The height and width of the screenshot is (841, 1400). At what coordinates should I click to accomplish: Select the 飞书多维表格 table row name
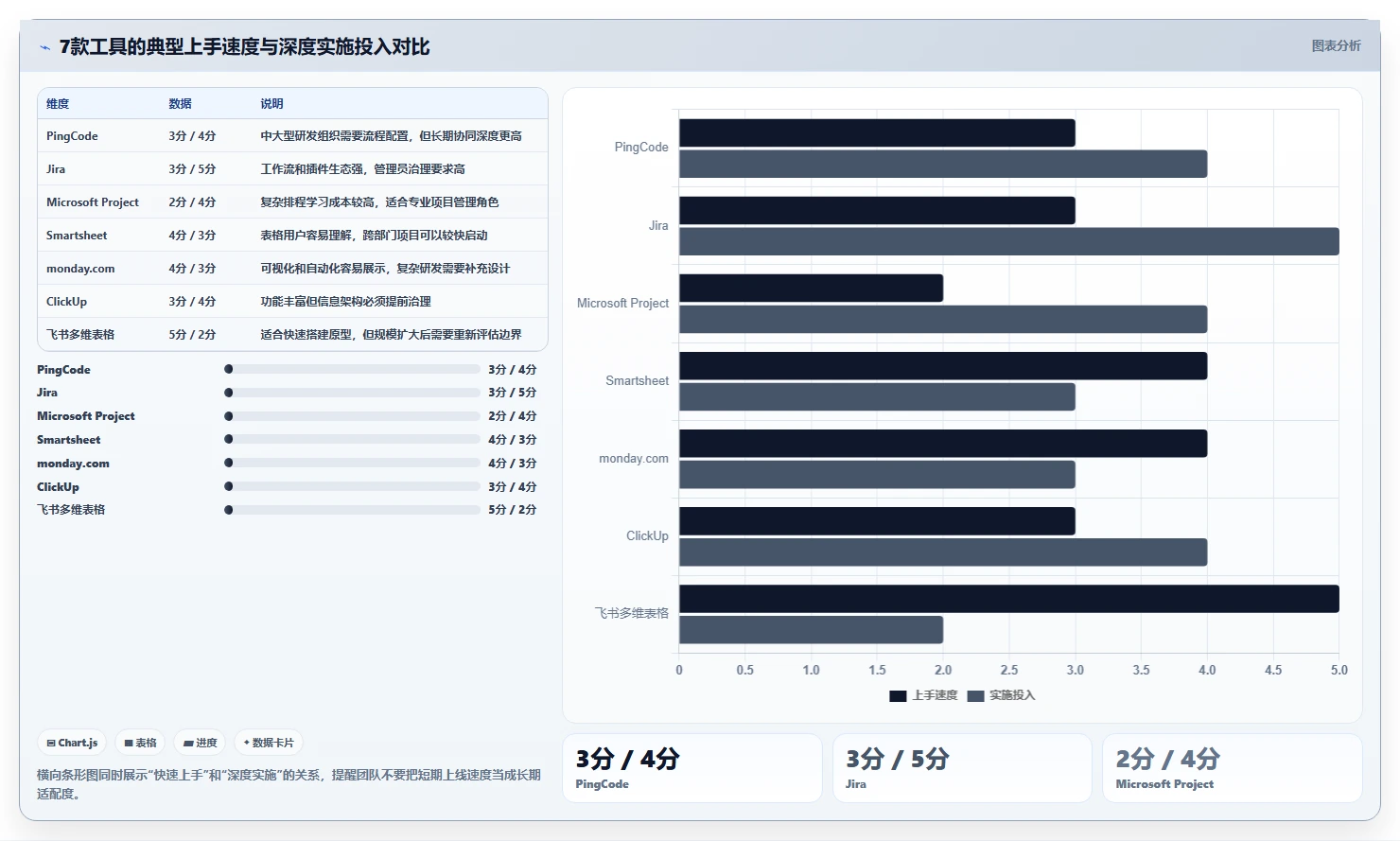pos(80,335)
